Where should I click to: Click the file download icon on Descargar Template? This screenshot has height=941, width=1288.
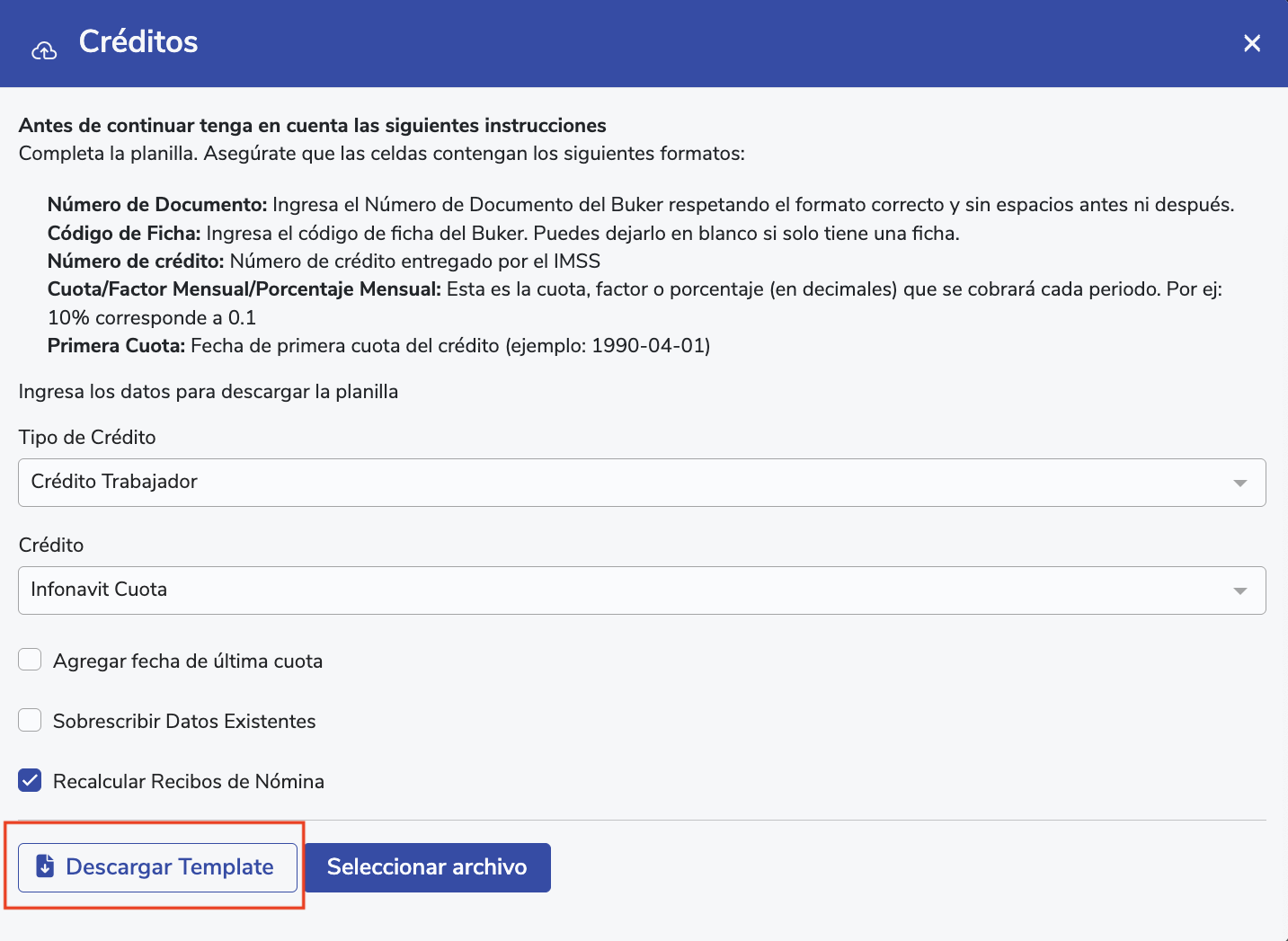(x=45, y=866)
